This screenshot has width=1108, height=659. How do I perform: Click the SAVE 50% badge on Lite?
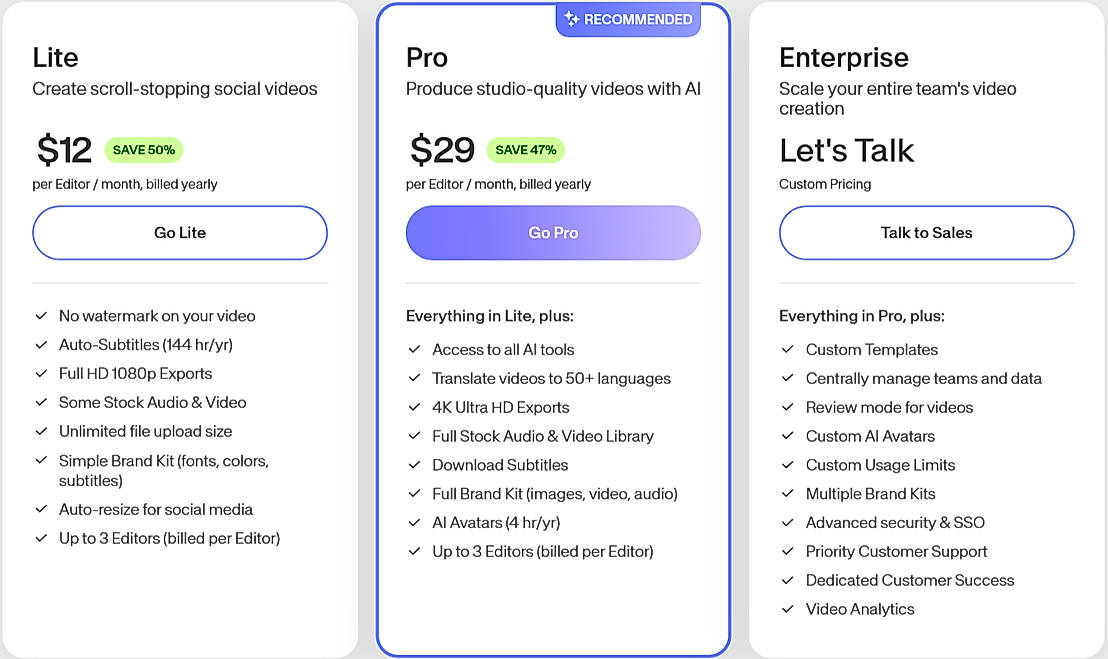click(x=144, y=150)
